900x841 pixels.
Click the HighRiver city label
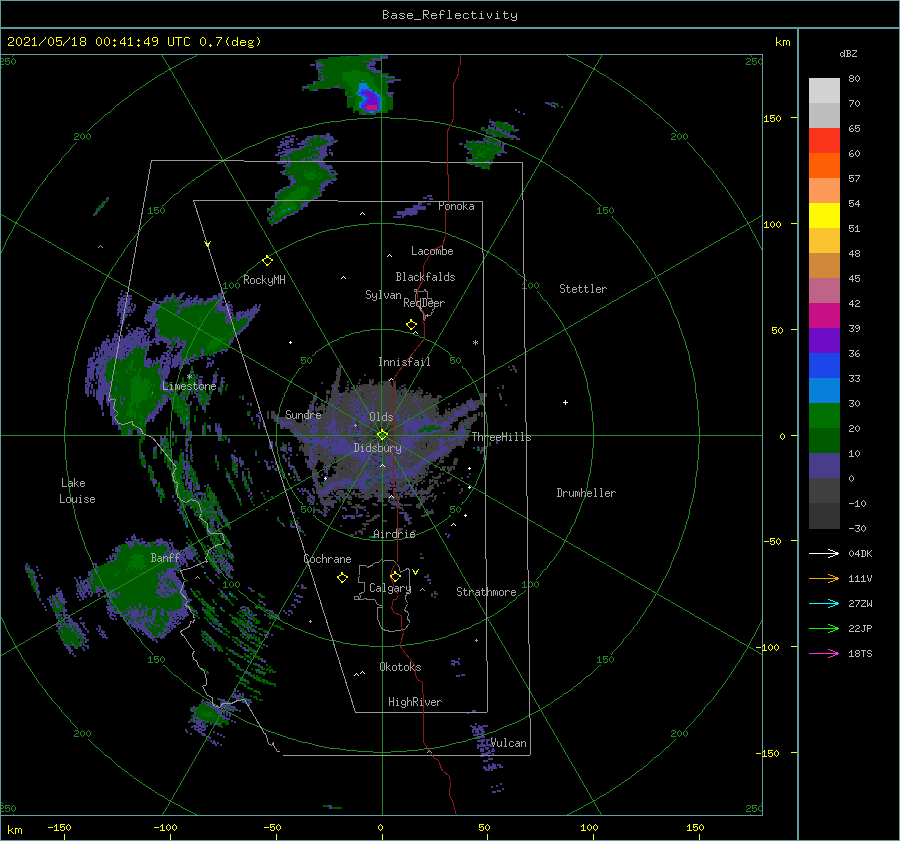click(x=415, y=702)
